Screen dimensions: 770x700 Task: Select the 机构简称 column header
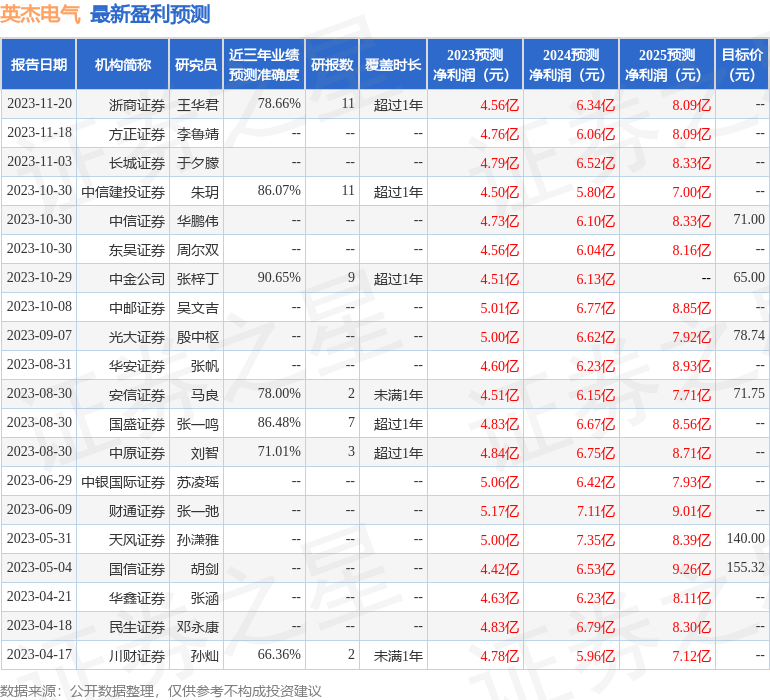(x=123, y=64)
